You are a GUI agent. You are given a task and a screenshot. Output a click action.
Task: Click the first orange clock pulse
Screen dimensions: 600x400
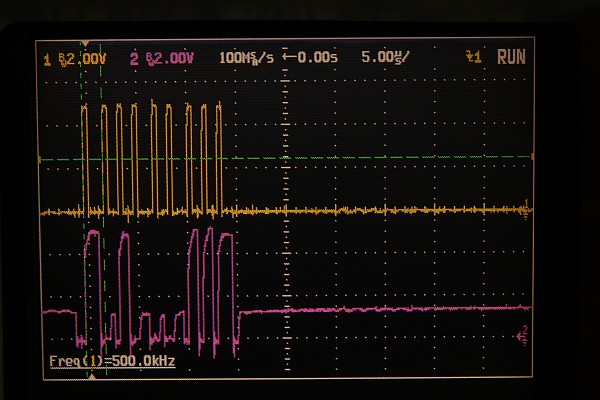[x=85, y=150]
